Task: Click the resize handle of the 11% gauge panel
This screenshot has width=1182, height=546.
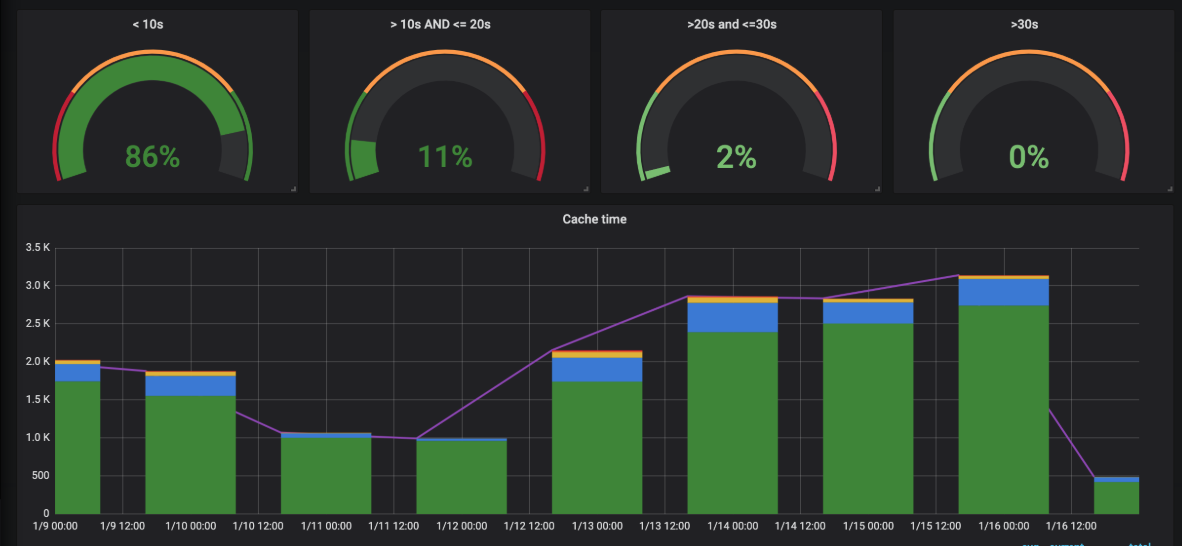Action: pyautogui.click(x=586, y=189)
